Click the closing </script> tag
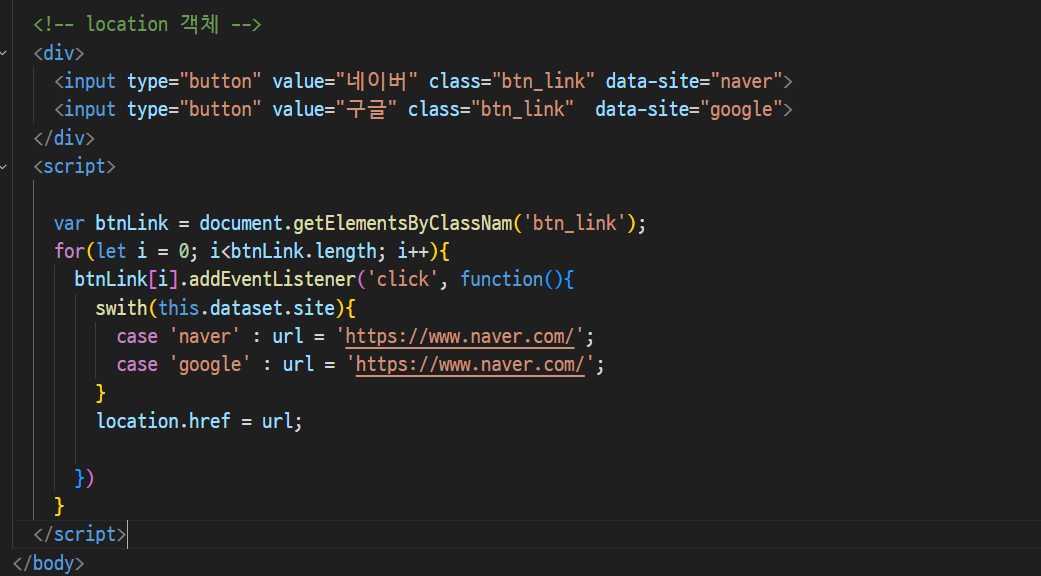Viewport: 1041px width, 576px height. 80,534
